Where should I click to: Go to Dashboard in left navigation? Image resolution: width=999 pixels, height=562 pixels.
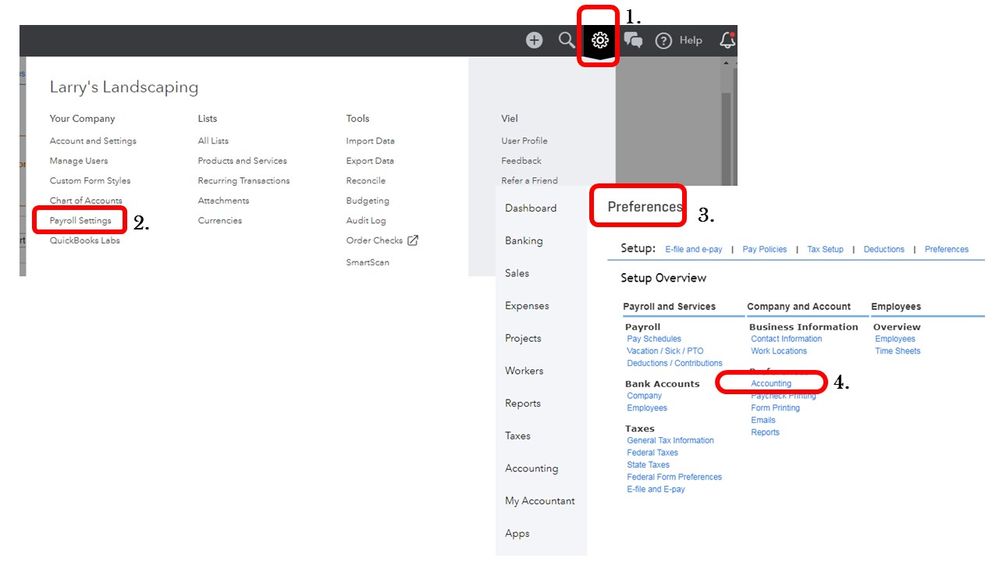[531, 208]
